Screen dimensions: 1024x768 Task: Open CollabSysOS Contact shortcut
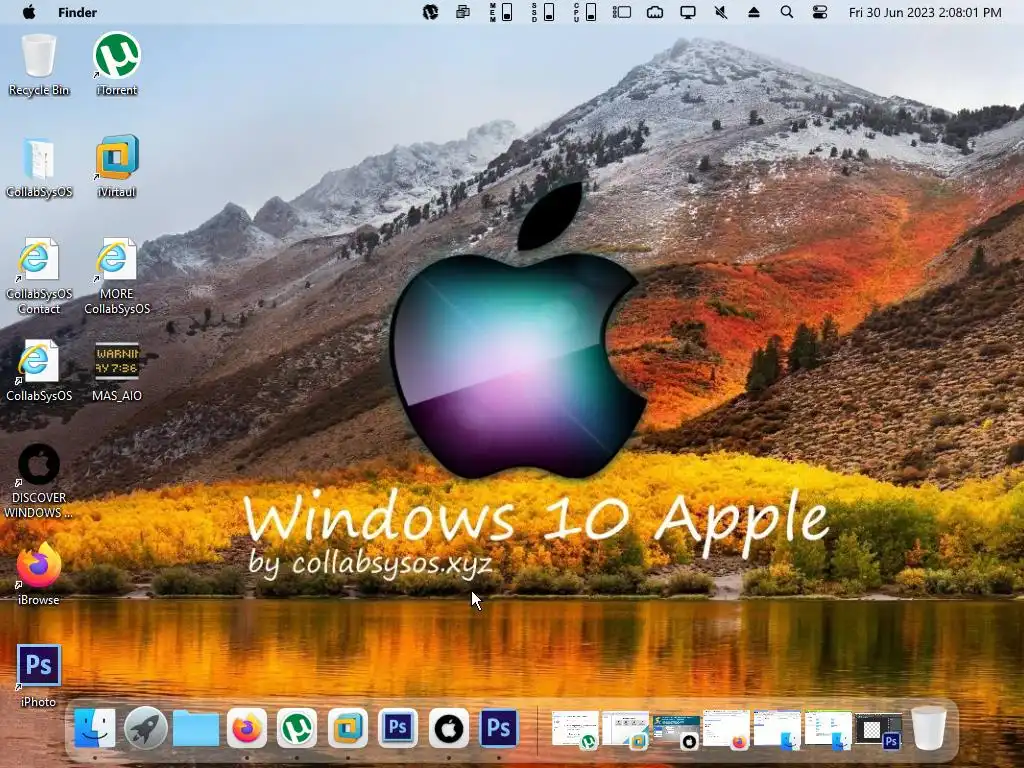[x=39, y=276]
